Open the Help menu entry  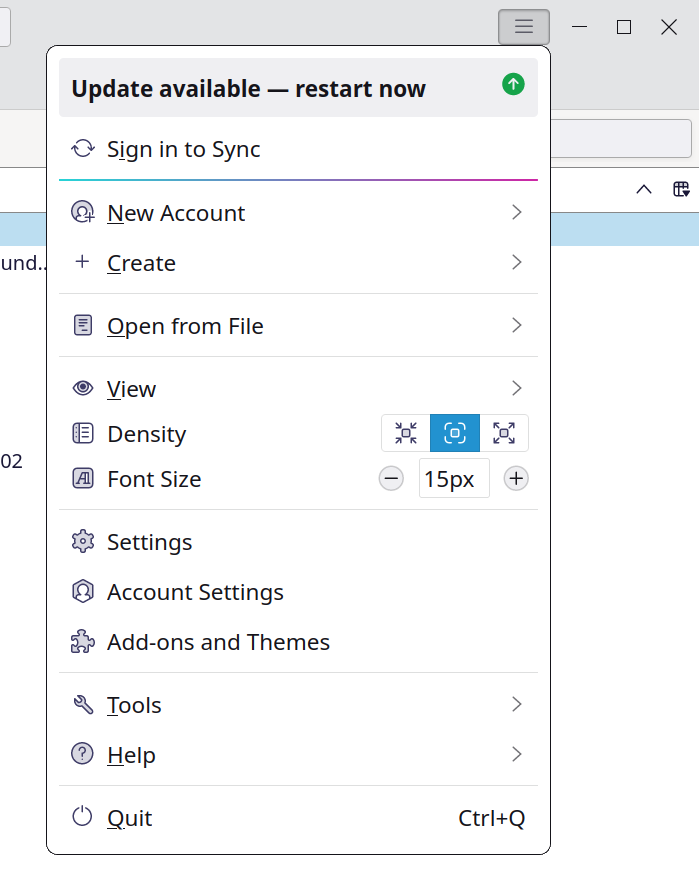[x=131, y=755]
